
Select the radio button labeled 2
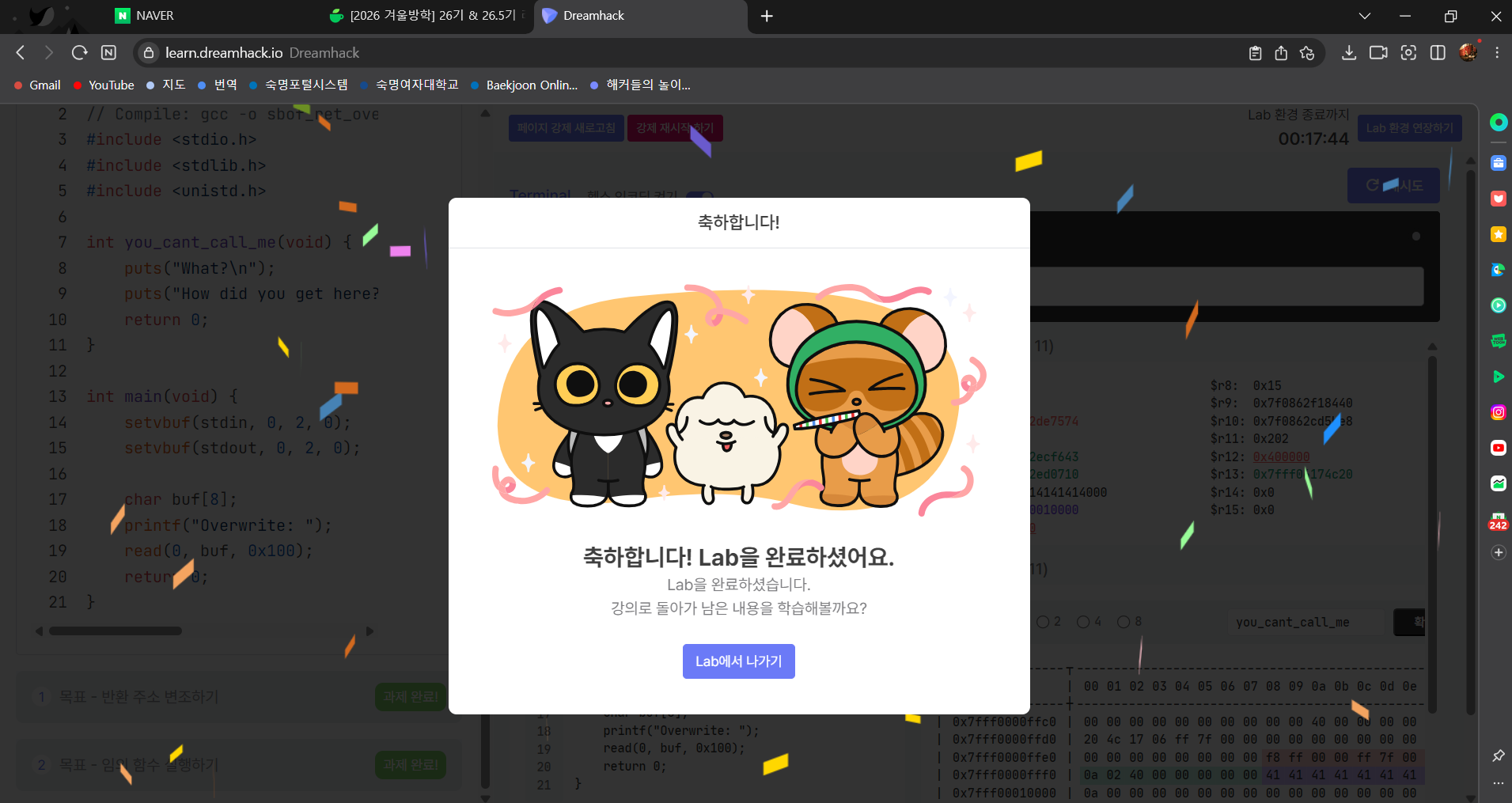click(1045, 621)
